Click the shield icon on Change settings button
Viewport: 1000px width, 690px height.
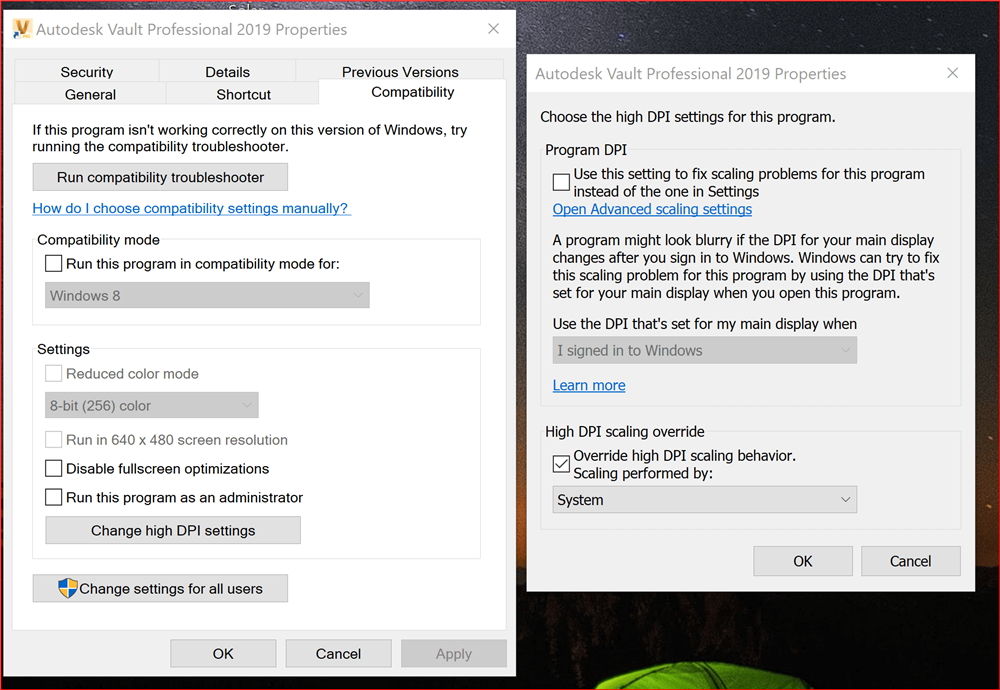click(68, 588)
